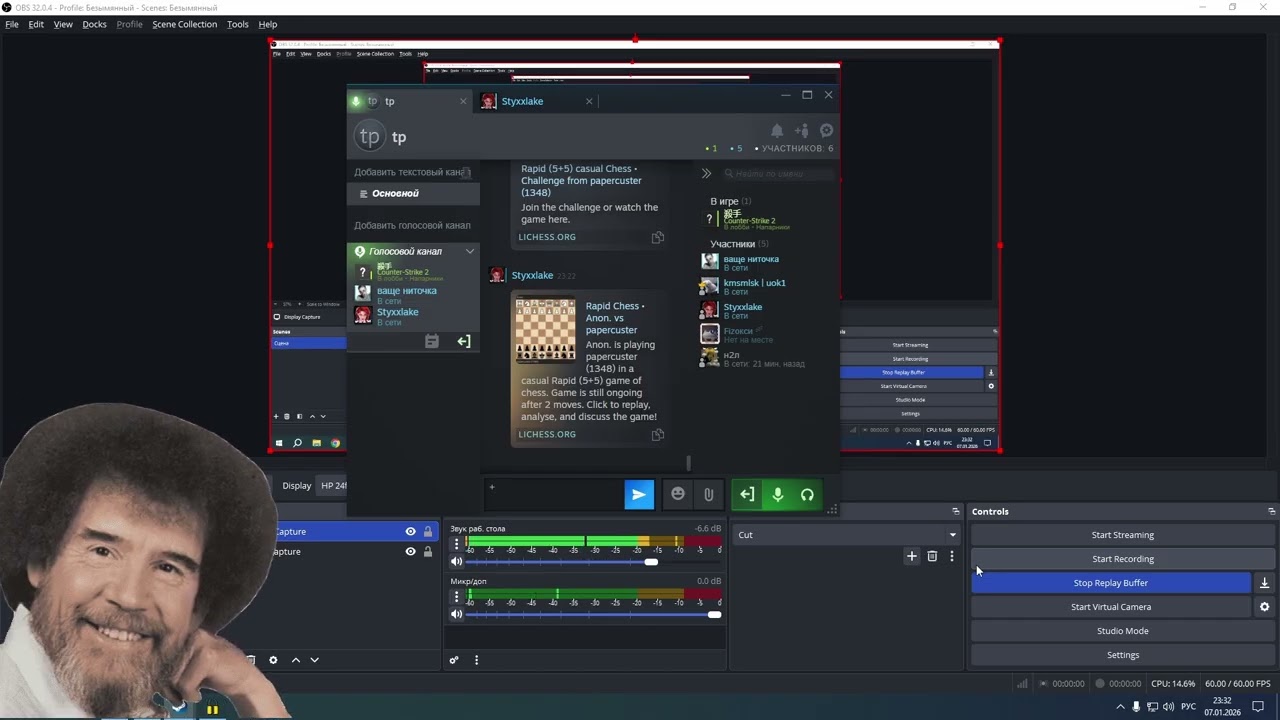1280x720 pixels.
Task: Remove the transition using the trash icon
Action: 932,556
